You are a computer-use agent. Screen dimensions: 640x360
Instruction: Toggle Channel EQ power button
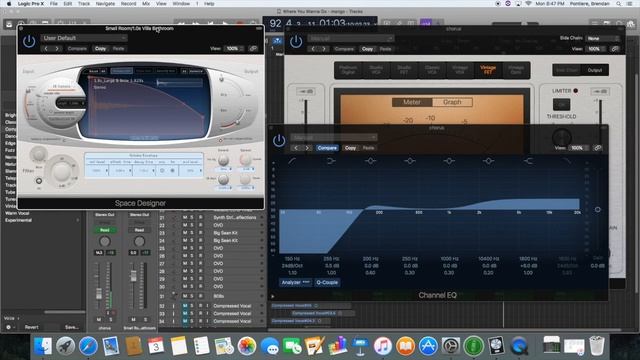pos(279,140)
